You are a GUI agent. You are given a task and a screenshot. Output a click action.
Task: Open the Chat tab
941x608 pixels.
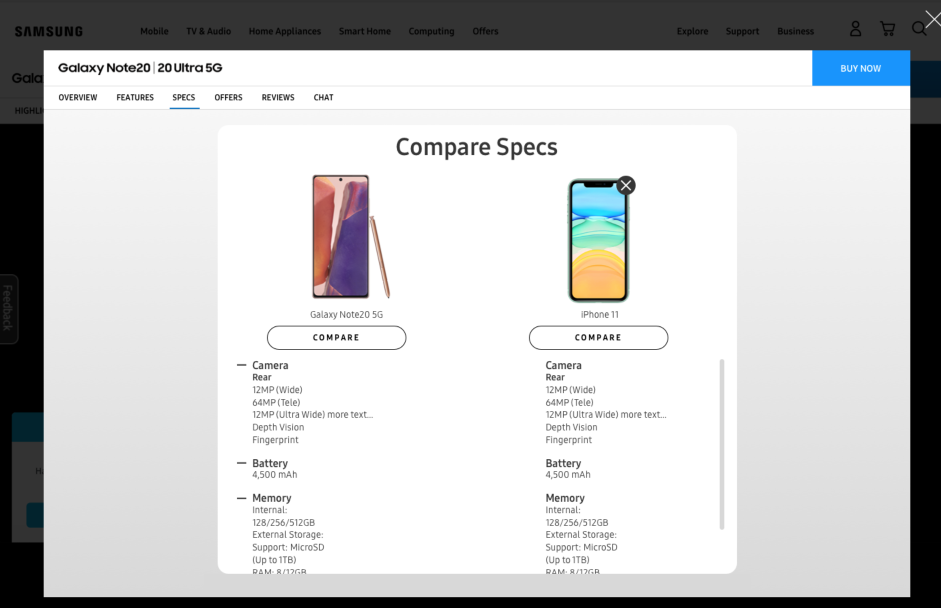click(x=323, y=97)
